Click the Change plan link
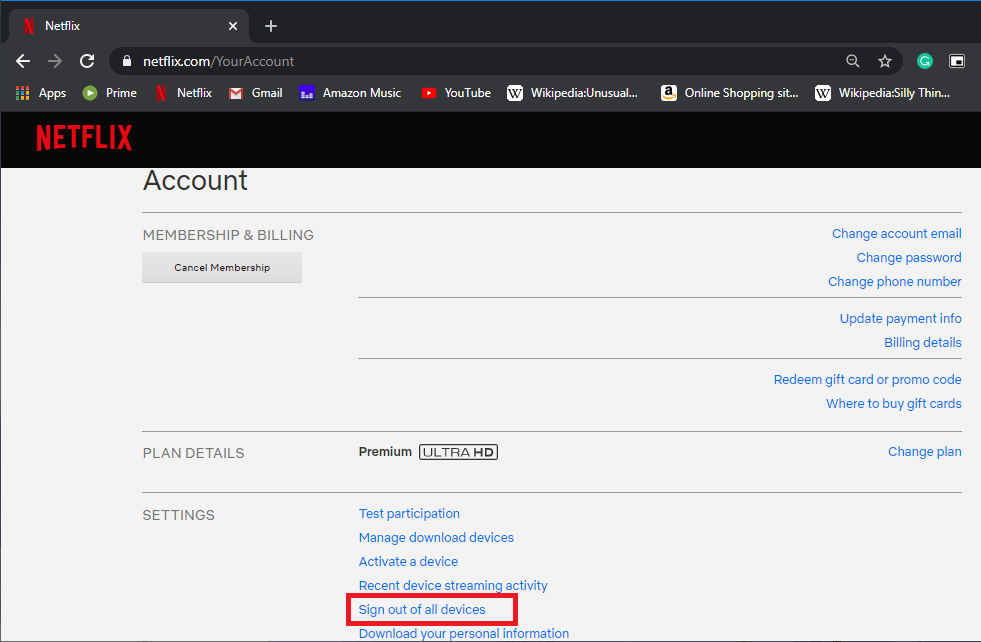This screenshot has height=642, width=981. 925,452
